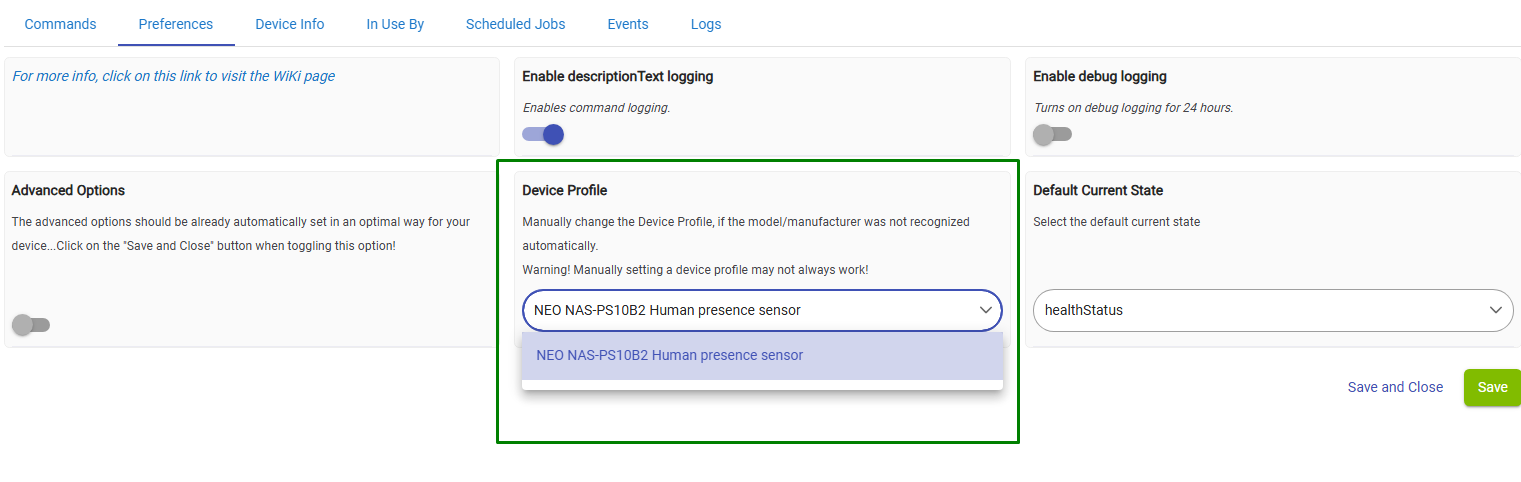Go to the In Use By tab
The image size is (1521, 482).
[395, 24]
